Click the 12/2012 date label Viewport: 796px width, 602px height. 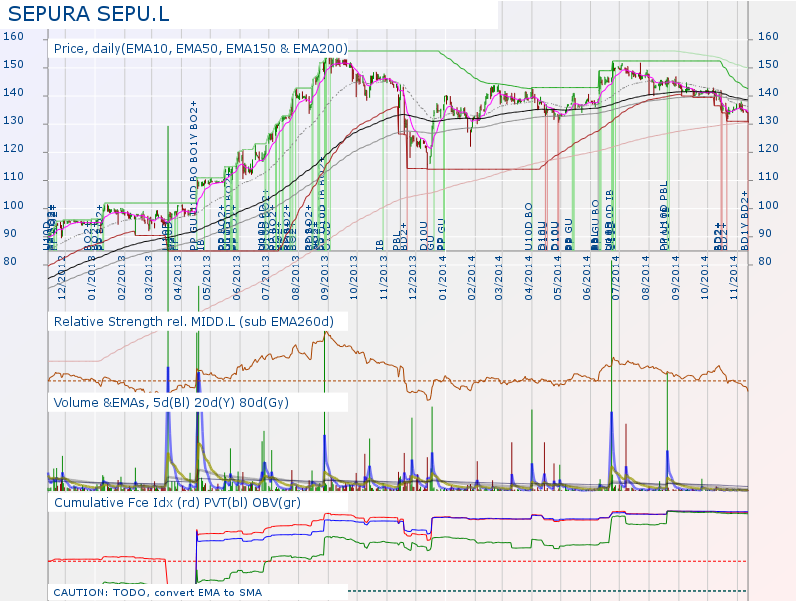pos(62,278)
